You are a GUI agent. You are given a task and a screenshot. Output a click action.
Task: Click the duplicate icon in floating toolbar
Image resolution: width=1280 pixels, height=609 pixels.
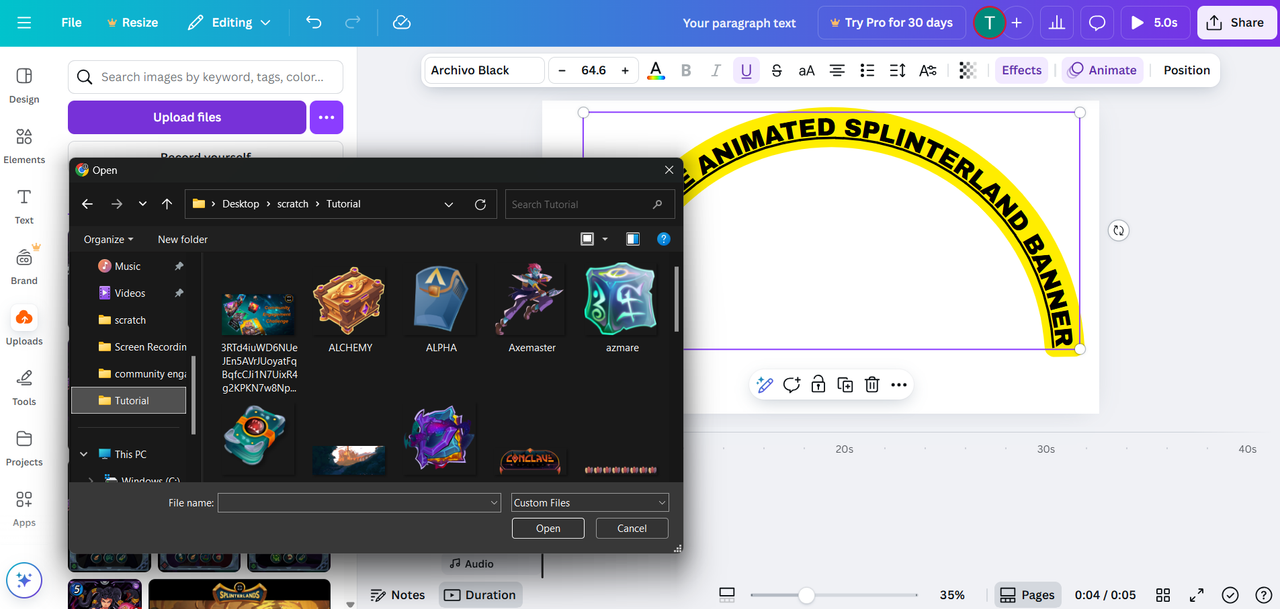[x=845, y=385]
